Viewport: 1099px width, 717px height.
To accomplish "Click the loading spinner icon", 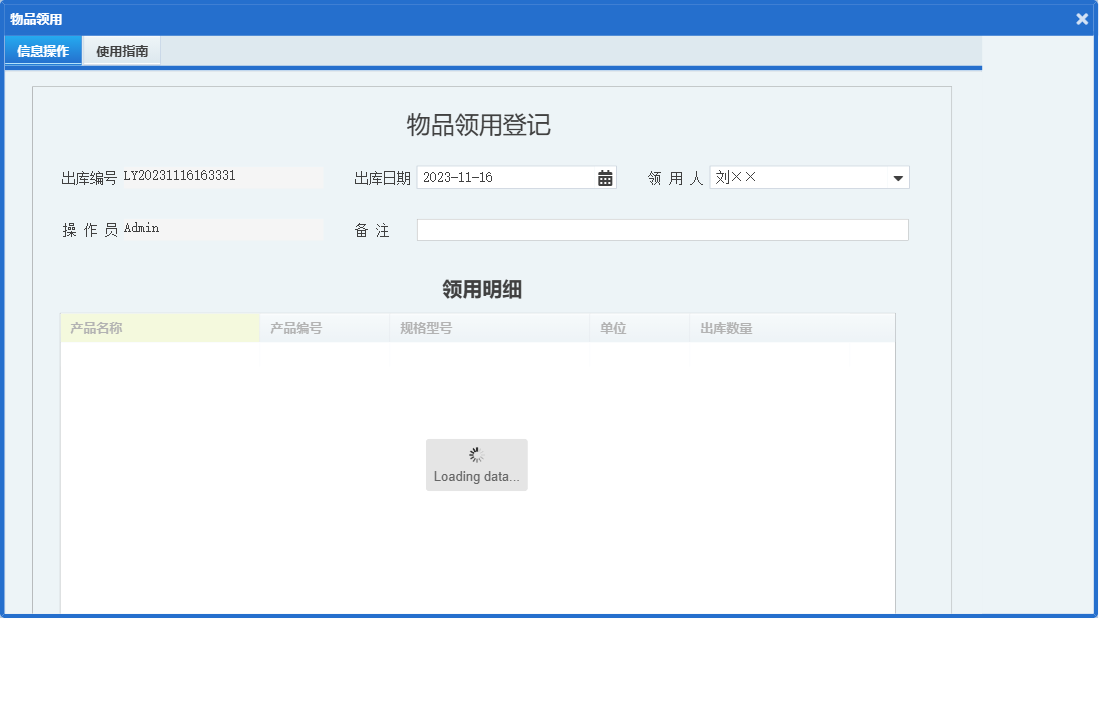I will tap(477, 453).
